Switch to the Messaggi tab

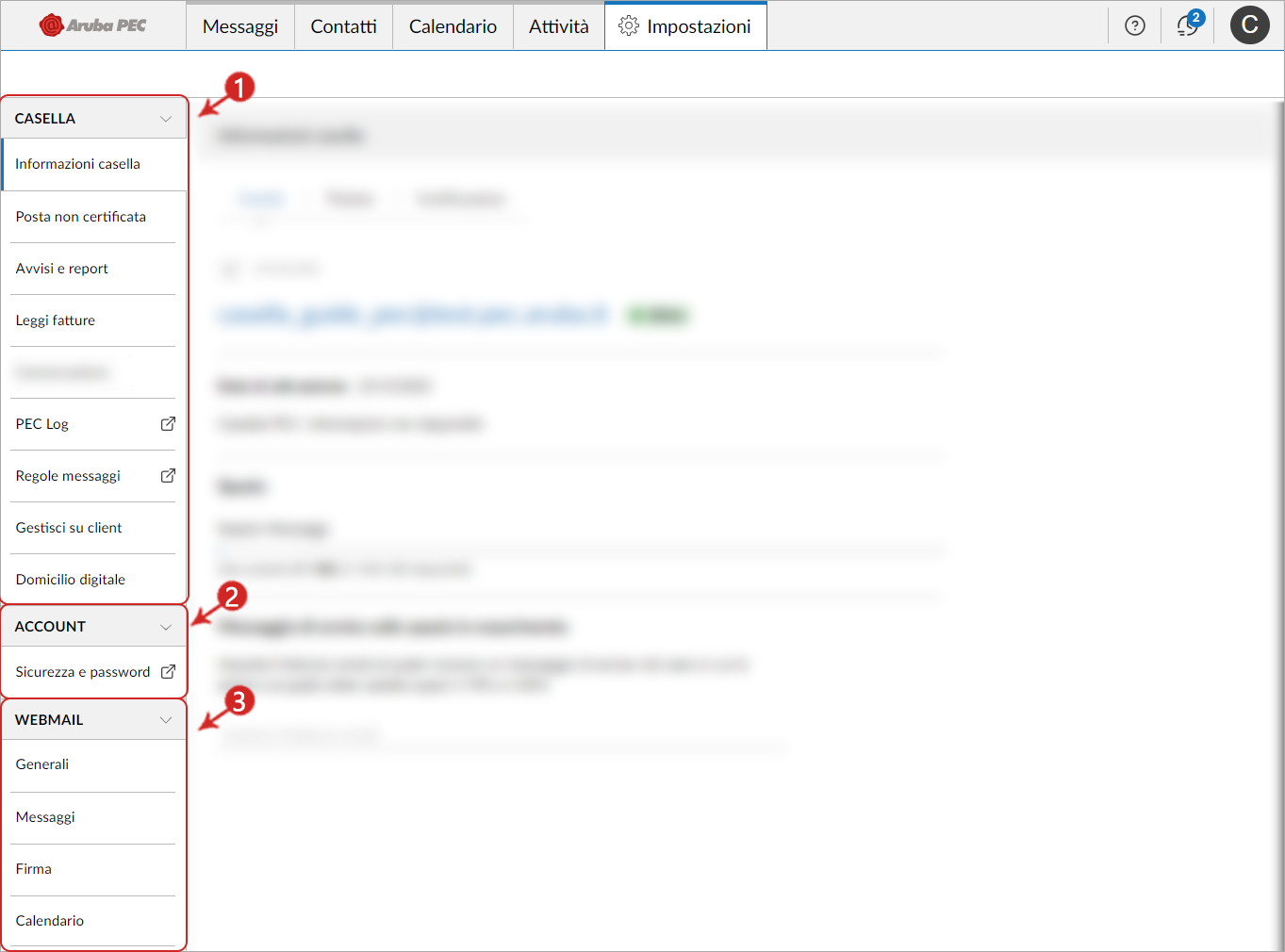[x=240, y=26]
